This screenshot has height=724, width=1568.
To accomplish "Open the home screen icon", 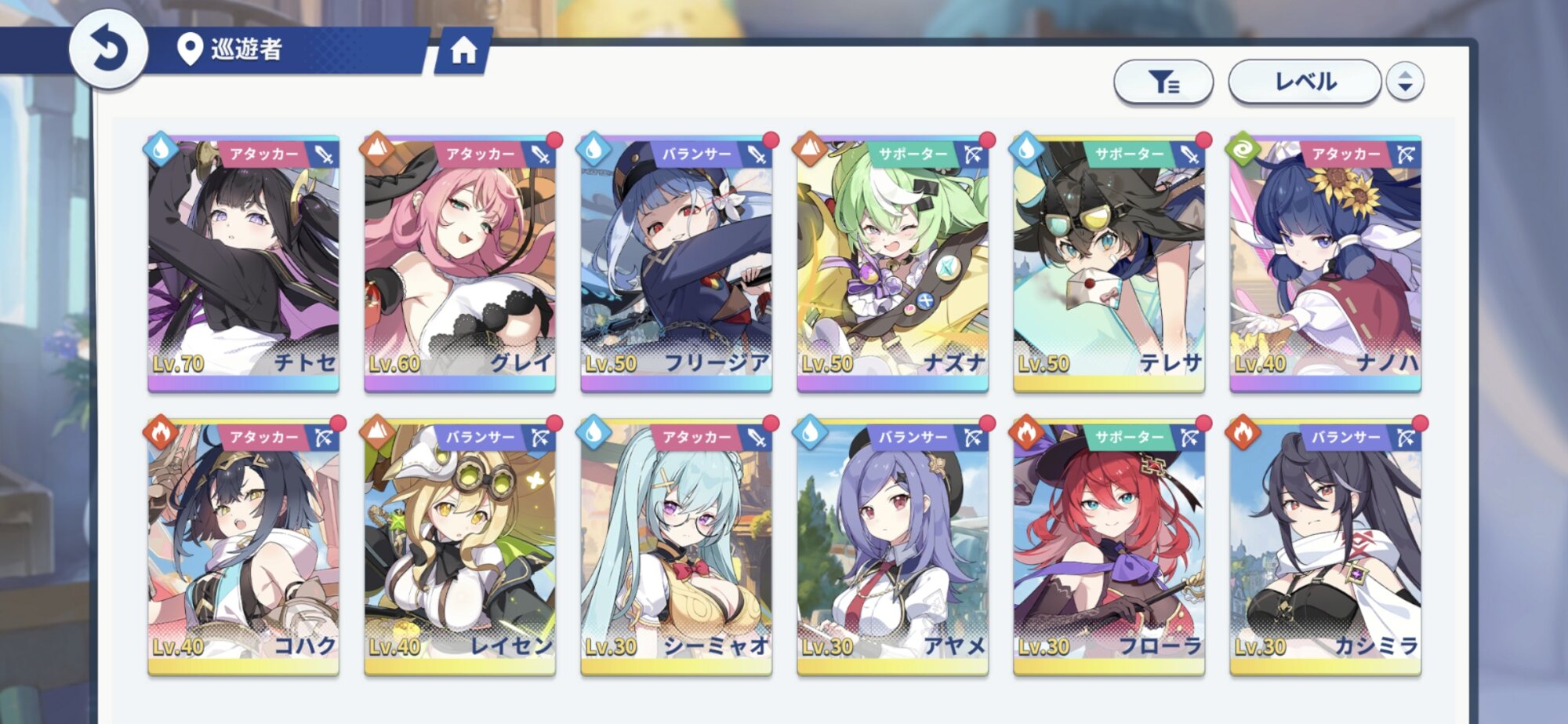I will tap(463, 51).
